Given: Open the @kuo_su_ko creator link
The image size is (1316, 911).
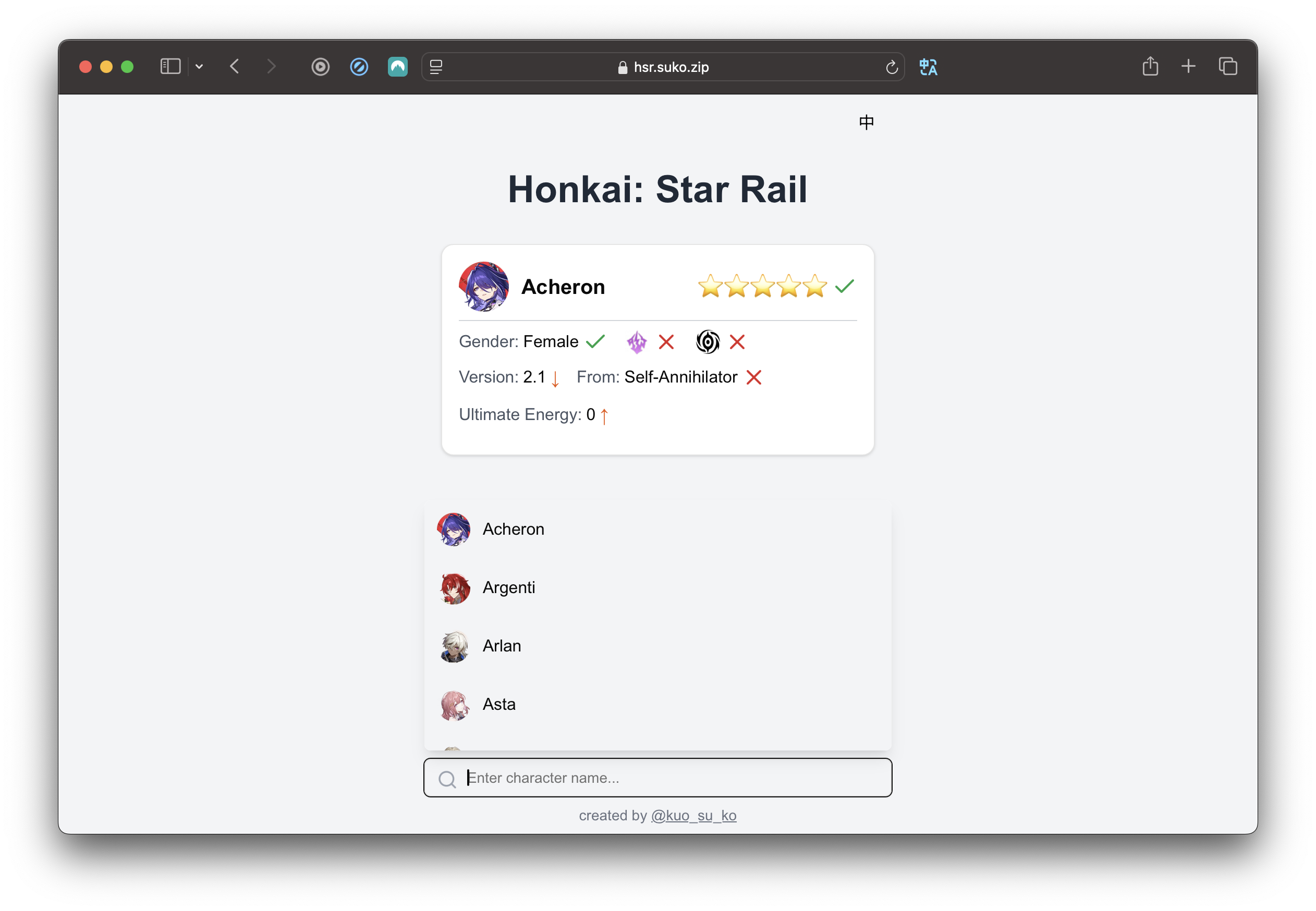Looking at the screenshot, I should pyautogui.click(x=693, y=815).
